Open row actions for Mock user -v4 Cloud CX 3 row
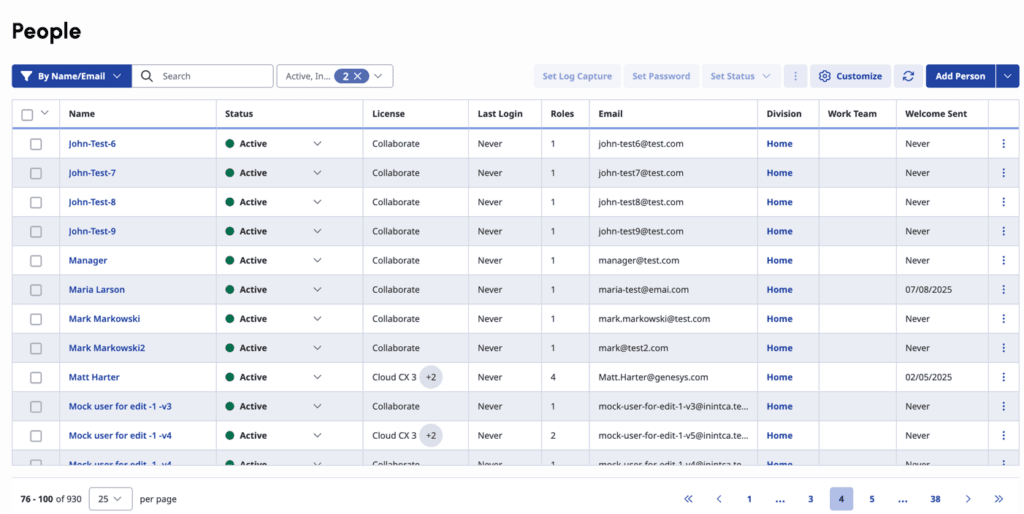This screenshot has height=514, width=1024. [1003, 436]
